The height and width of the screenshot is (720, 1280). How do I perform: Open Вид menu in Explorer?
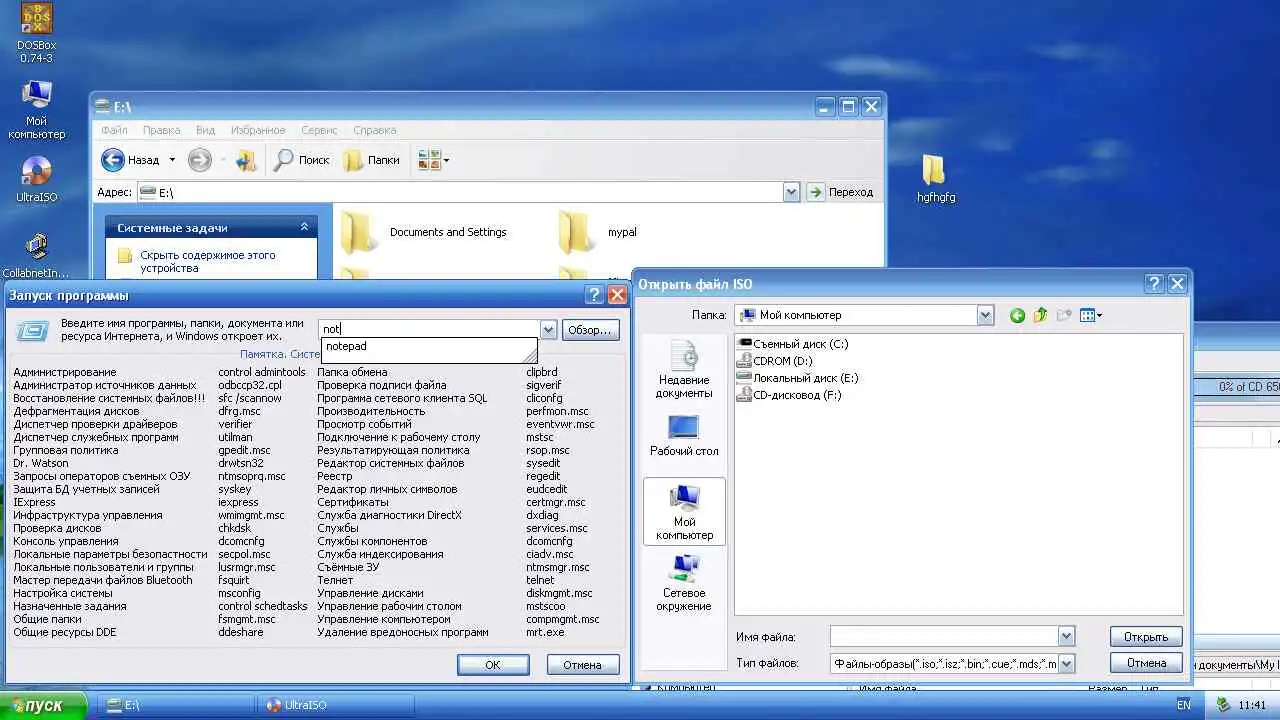click(x=205, y=130)
